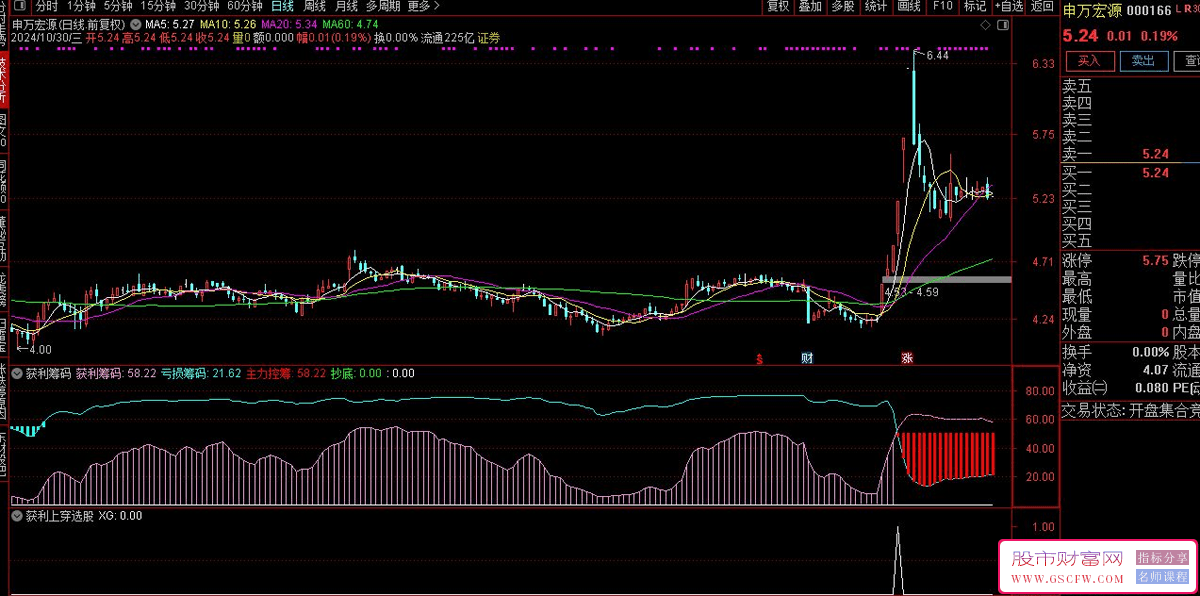The height and width of the screenshot is (596, 1200).
Task: Click the red $ marker icon
Action: tap(761, 358)
